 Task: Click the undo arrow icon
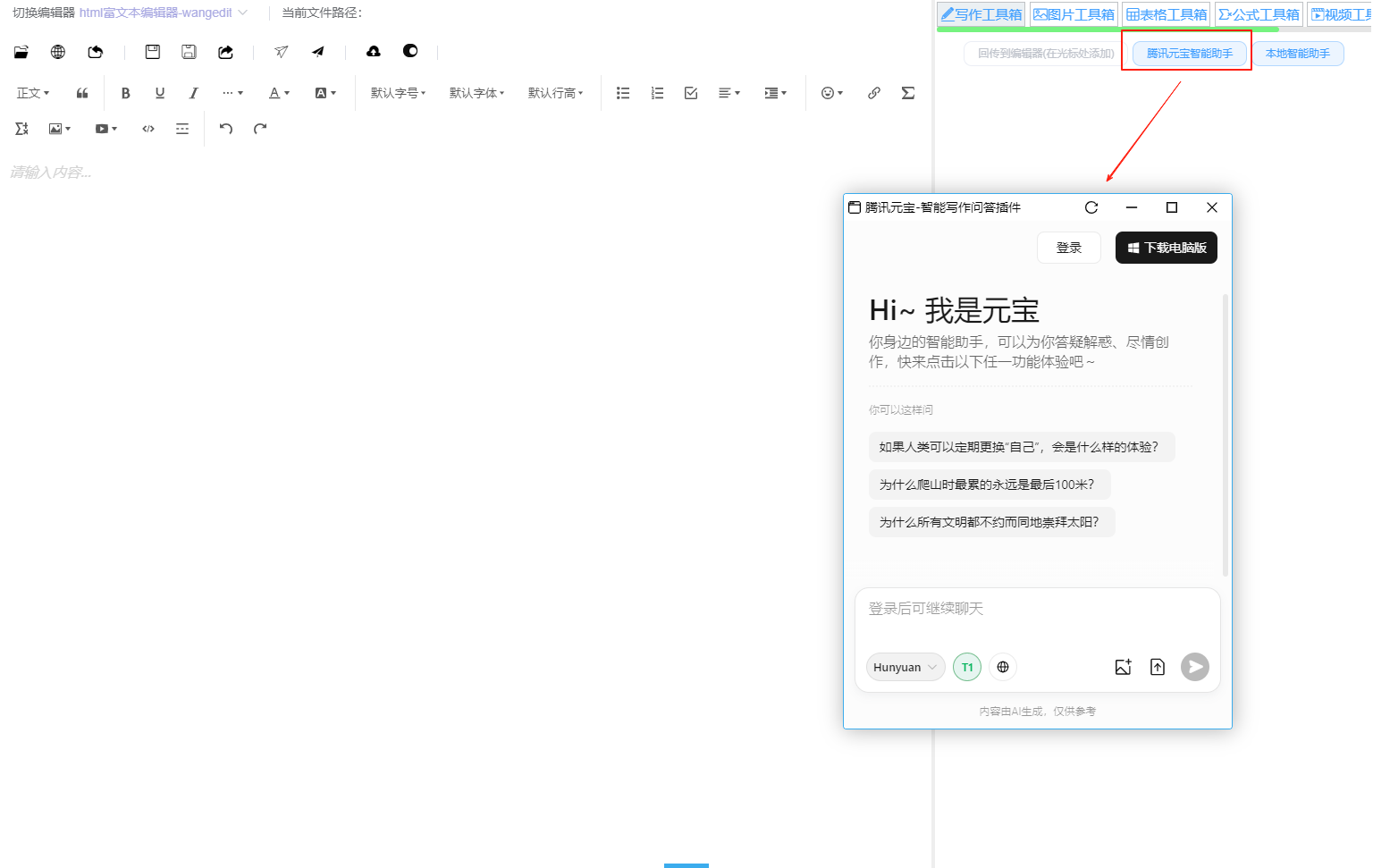tap(226, 129)
